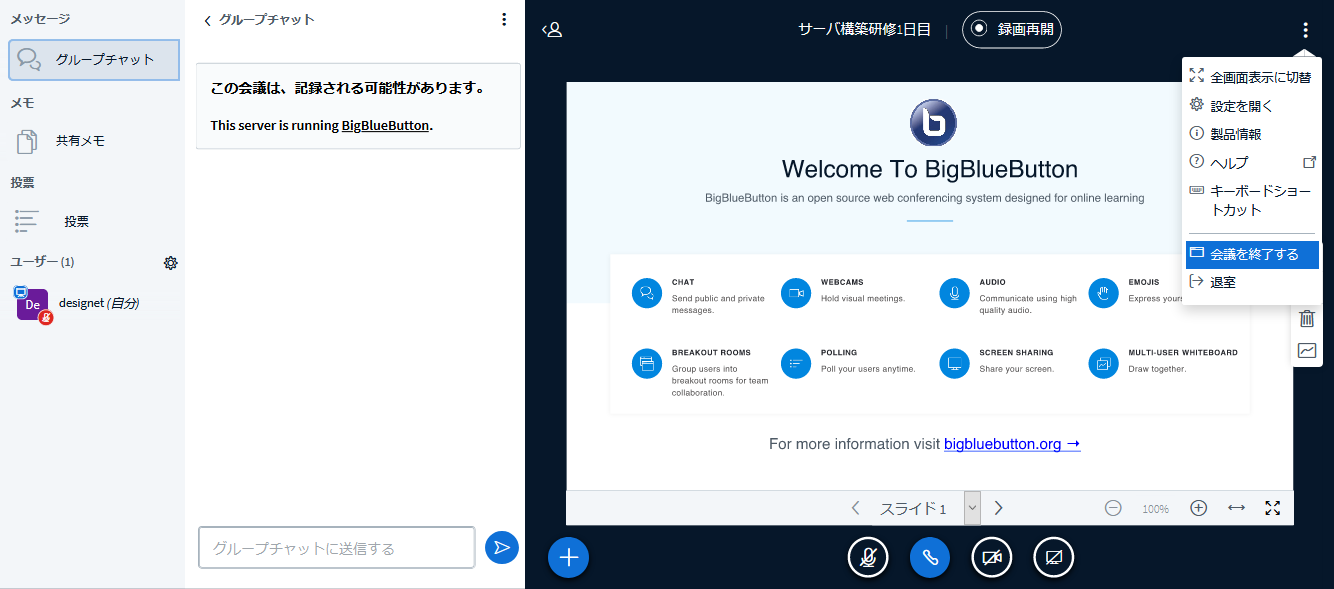Open the blue plus actions button
This screenshot has height=589, width=1334.
coord(569,557)
